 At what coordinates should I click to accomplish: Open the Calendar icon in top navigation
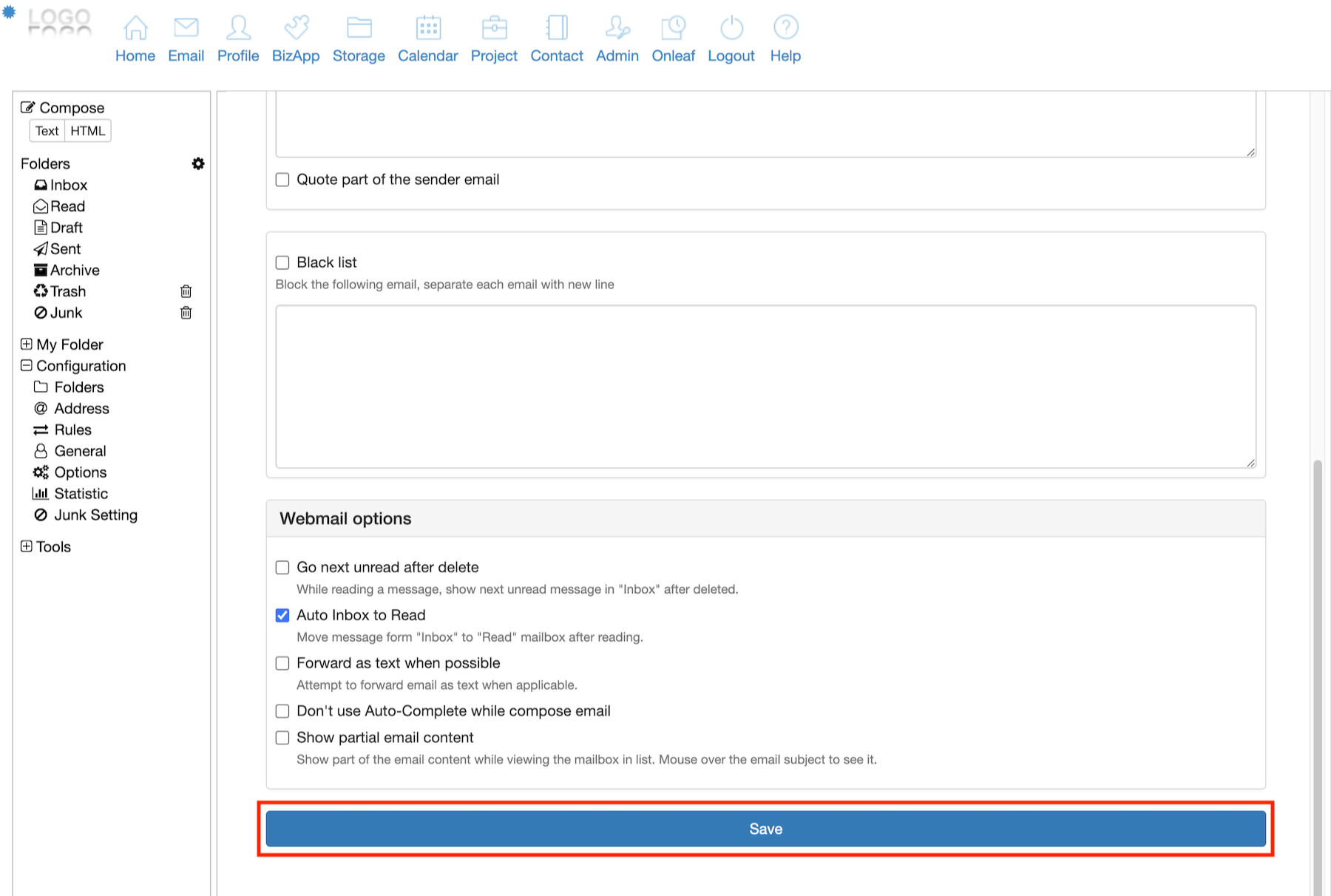point(427,28)
